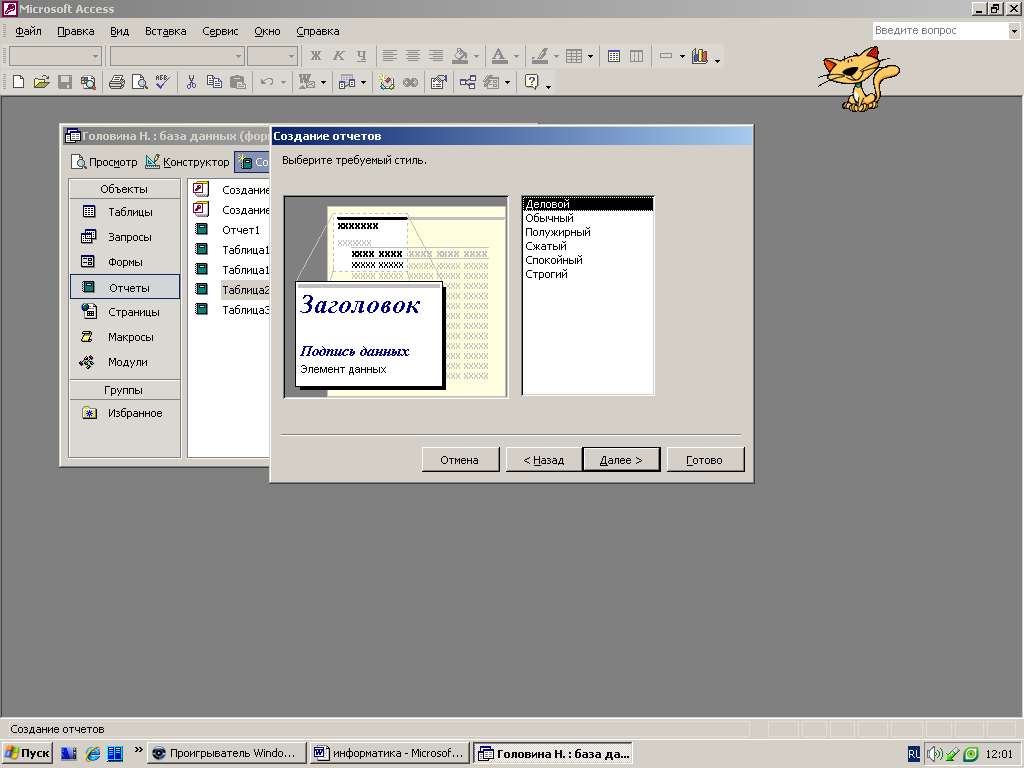The height and width of the screenshot is (768, 1024).
Task: Open the Relationships icon
Action: point(468,82)
